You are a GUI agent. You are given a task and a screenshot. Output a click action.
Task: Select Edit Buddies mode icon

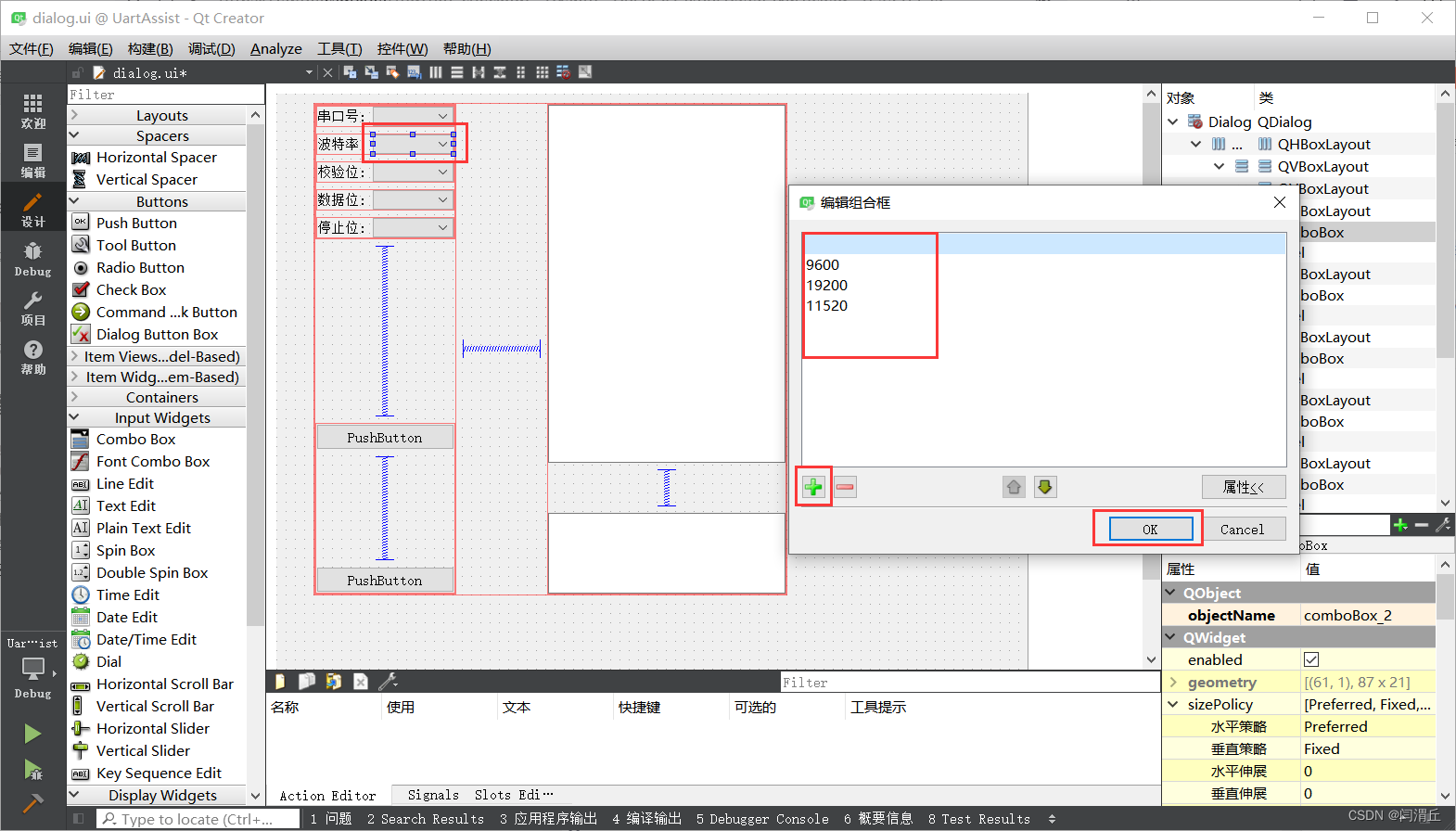click(392, 72)
